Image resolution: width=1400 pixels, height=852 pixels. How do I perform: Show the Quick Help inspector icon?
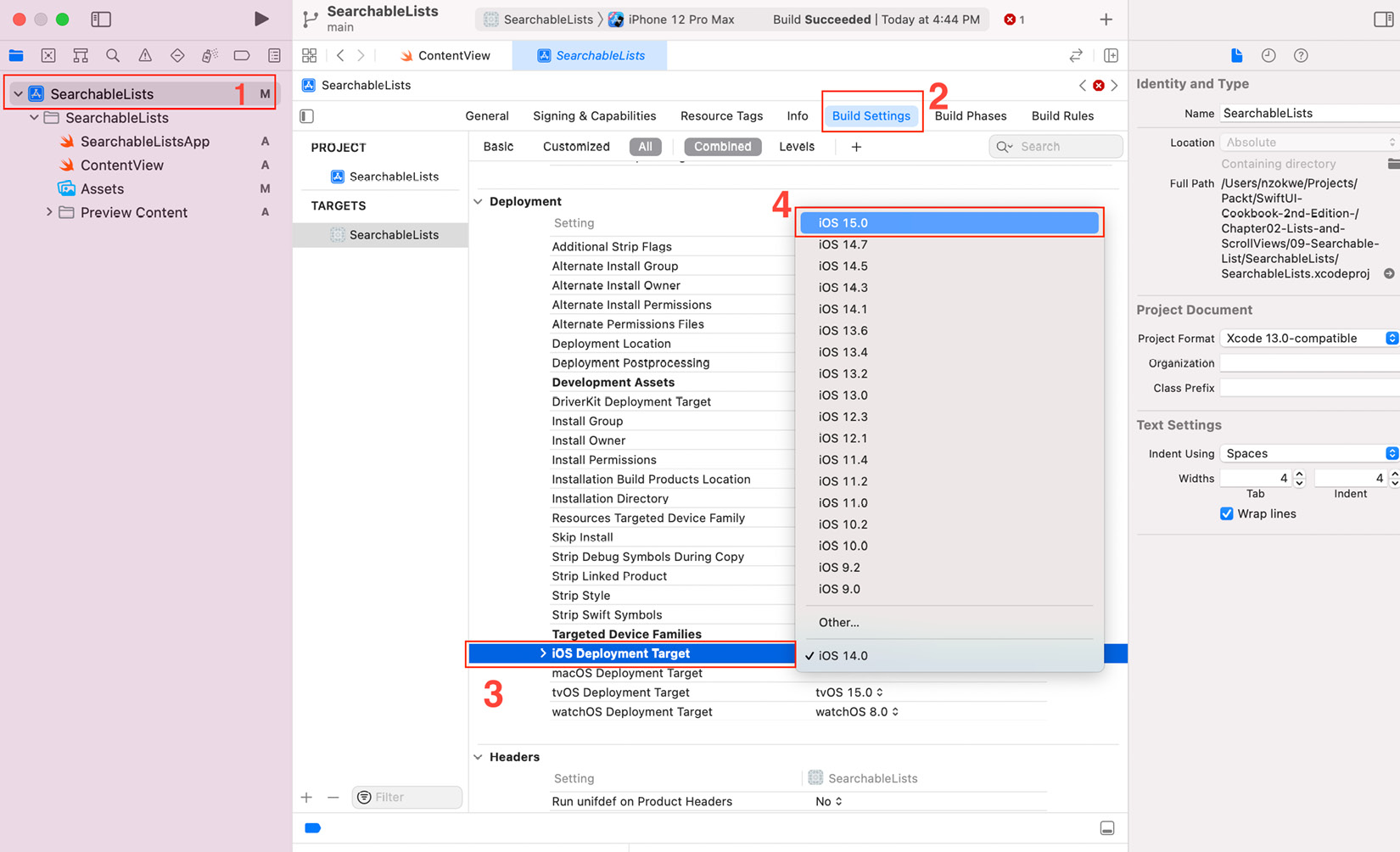(x=1301, y=55)
